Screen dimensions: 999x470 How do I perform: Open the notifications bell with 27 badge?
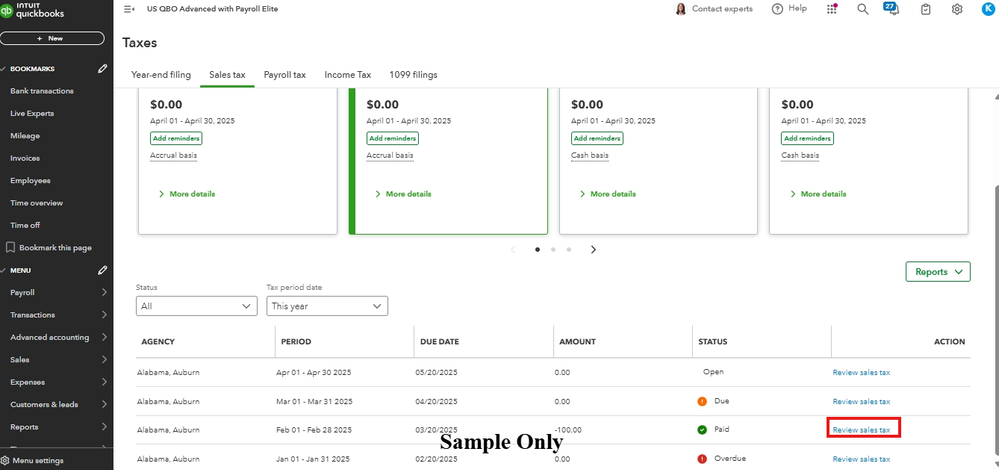point(891,9)
